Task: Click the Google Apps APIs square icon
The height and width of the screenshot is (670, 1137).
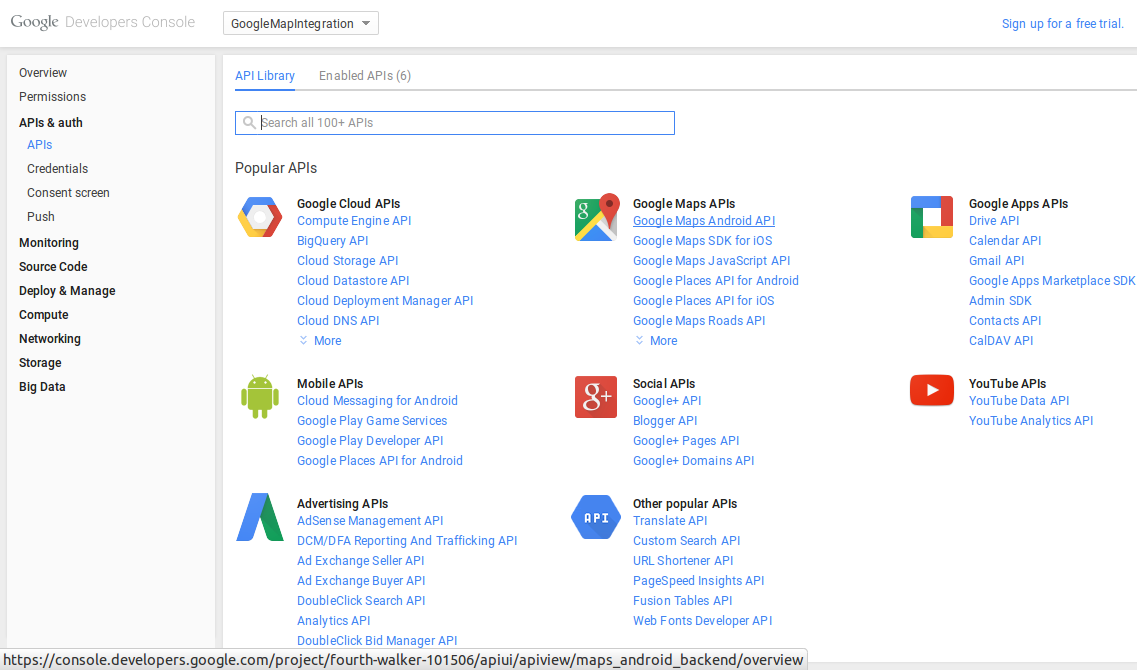Action: (x=932, y=217)
